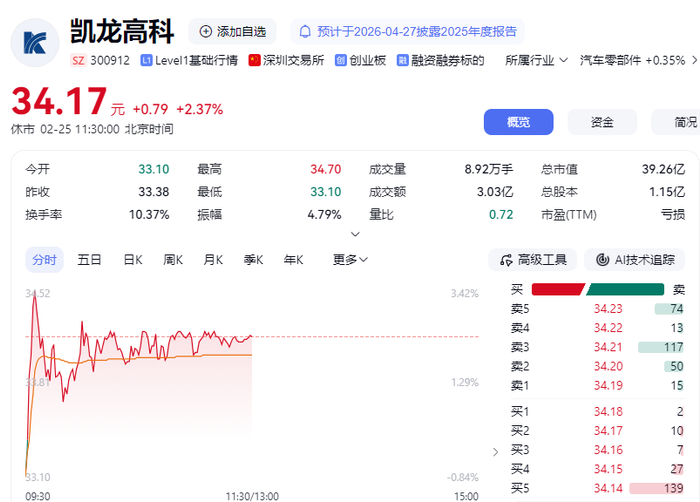Switch to the 概览 tab
700x502 pixels.
[x=519, y=122]
